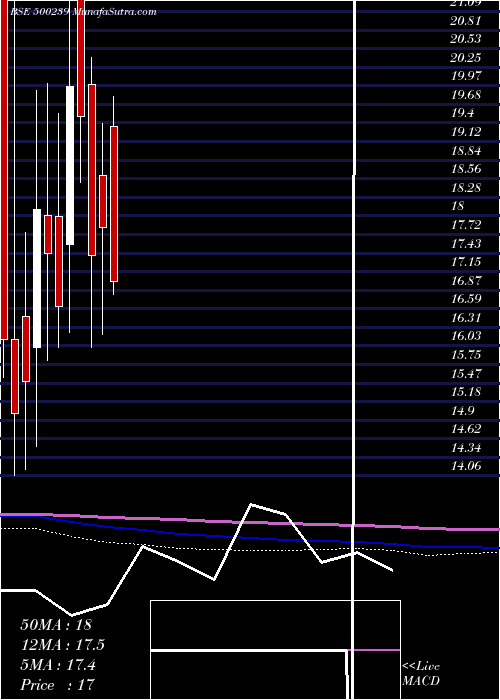Click the 50MA : 18 indicator text

pyautogui.click(x=56, y=625)
